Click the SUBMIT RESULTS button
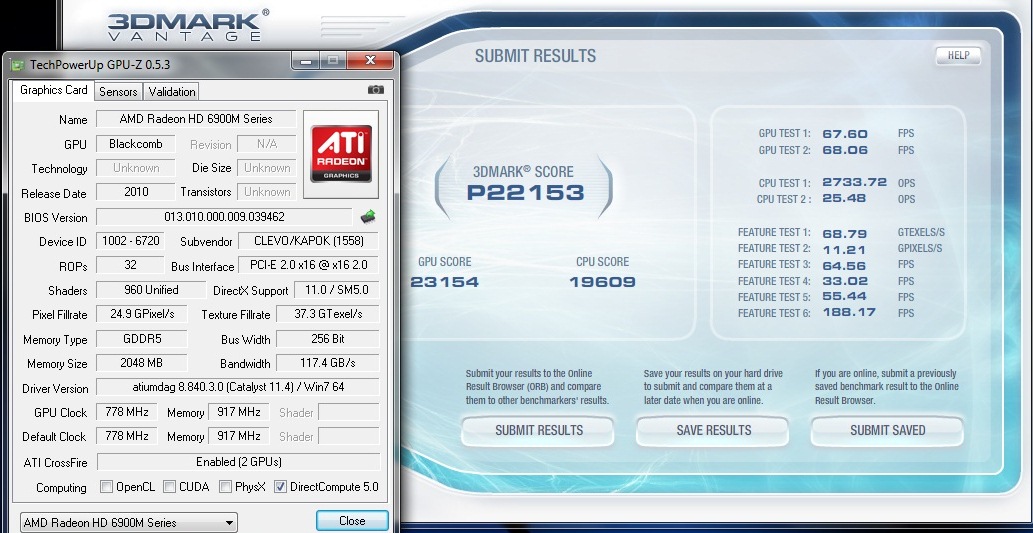Image resolution: width=1033 pixels, height=533 pixels. coord(538,430)
